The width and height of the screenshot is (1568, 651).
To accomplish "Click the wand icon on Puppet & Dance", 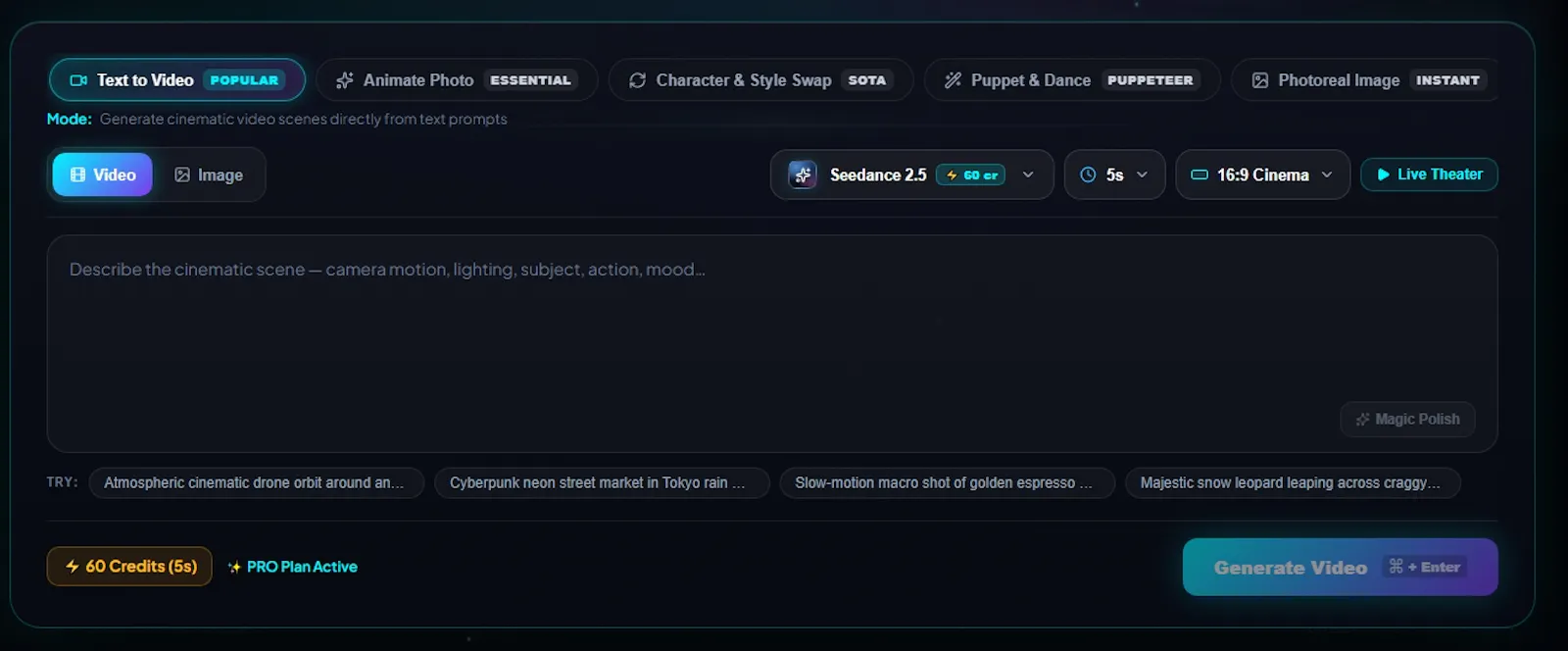I will 953,80.
